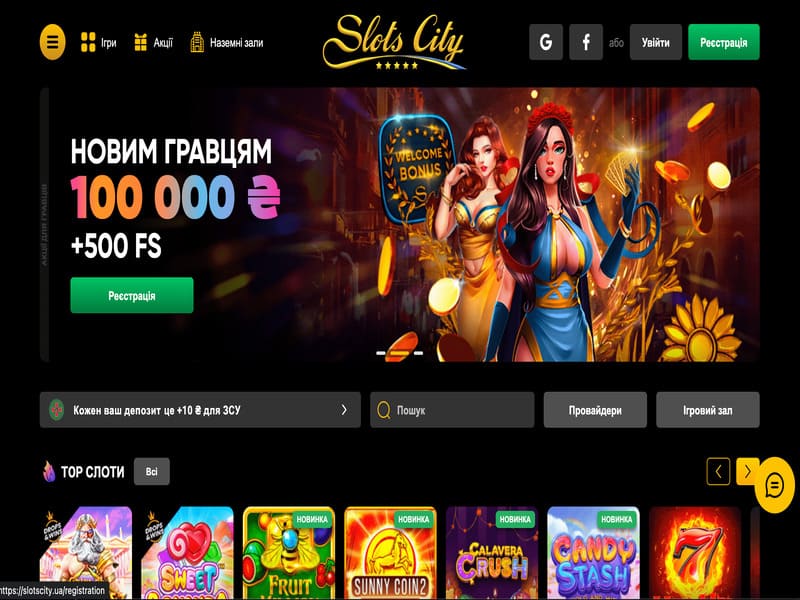The image size is (800, 600).
Task: Click the flame icon beside TOP СЛОТИ
Action: pos(49,471)
